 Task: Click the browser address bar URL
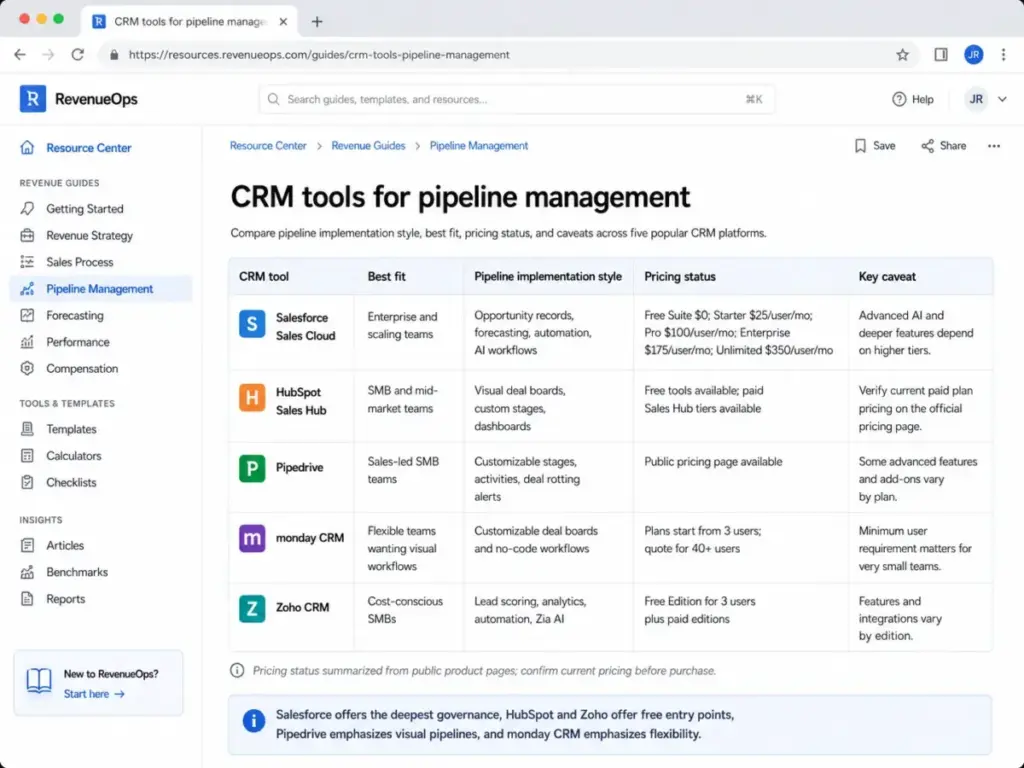(x=319, y=55)
